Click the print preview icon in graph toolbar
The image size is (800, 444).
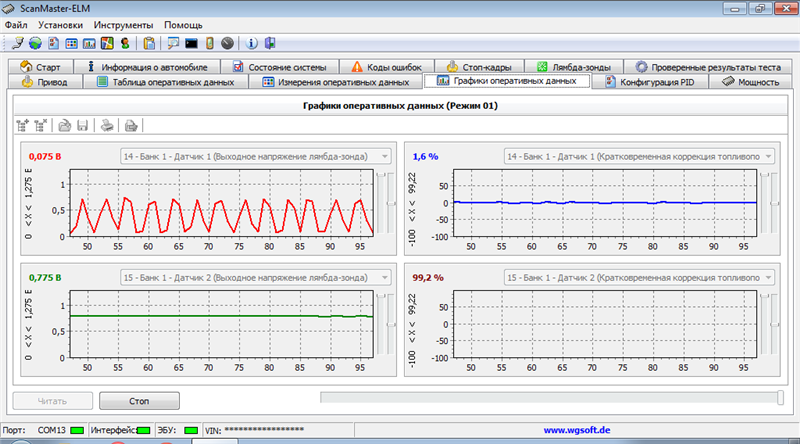[x=131, y=125]
